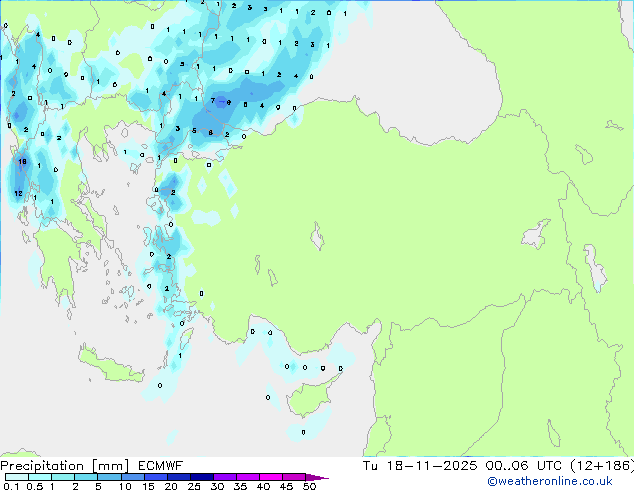The width and height of the screenshot is (634, 490).
Task: Click the '7' precipitation value on map
Action: coord(213,100)
